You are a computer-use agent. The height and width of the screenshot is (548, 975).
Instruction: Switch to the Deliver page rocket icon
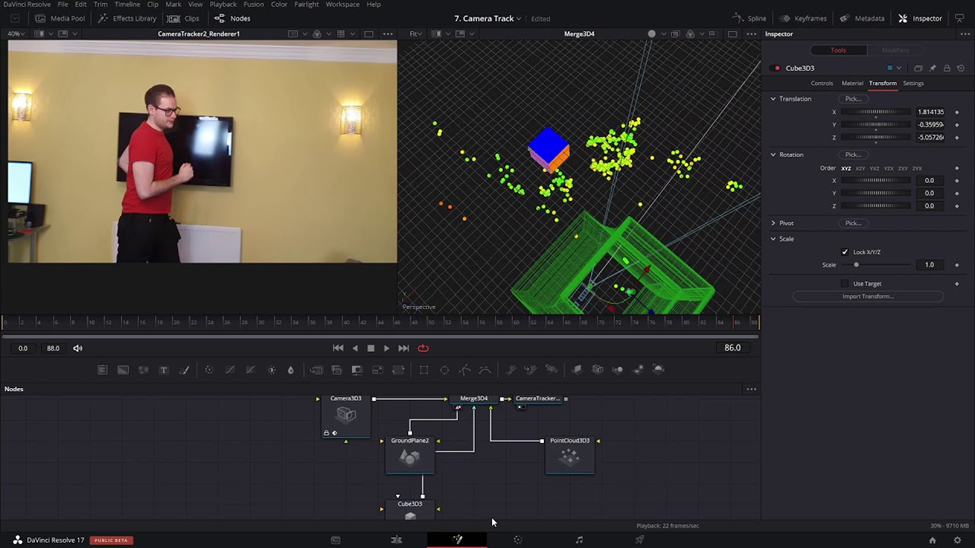(640, 540)
